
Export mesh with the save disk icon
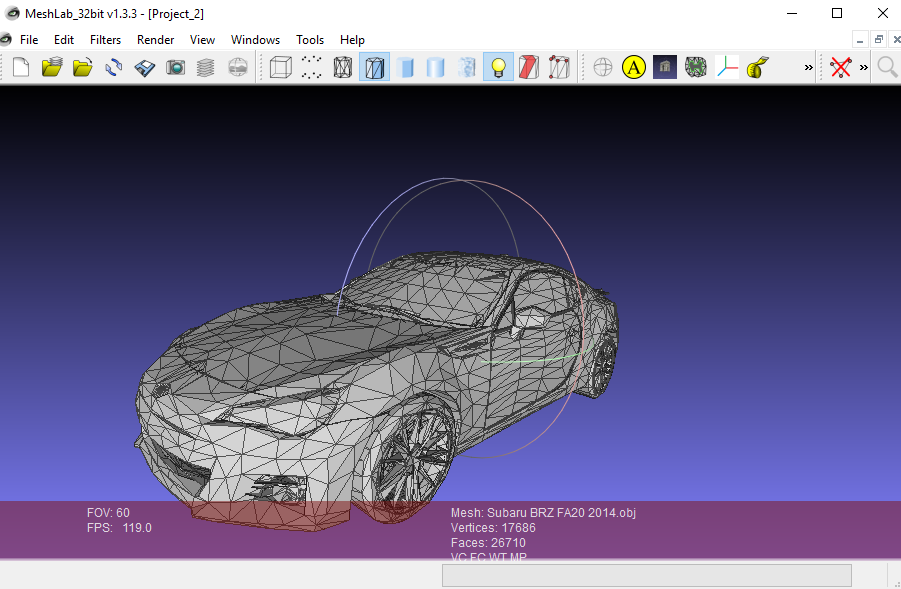144,67
